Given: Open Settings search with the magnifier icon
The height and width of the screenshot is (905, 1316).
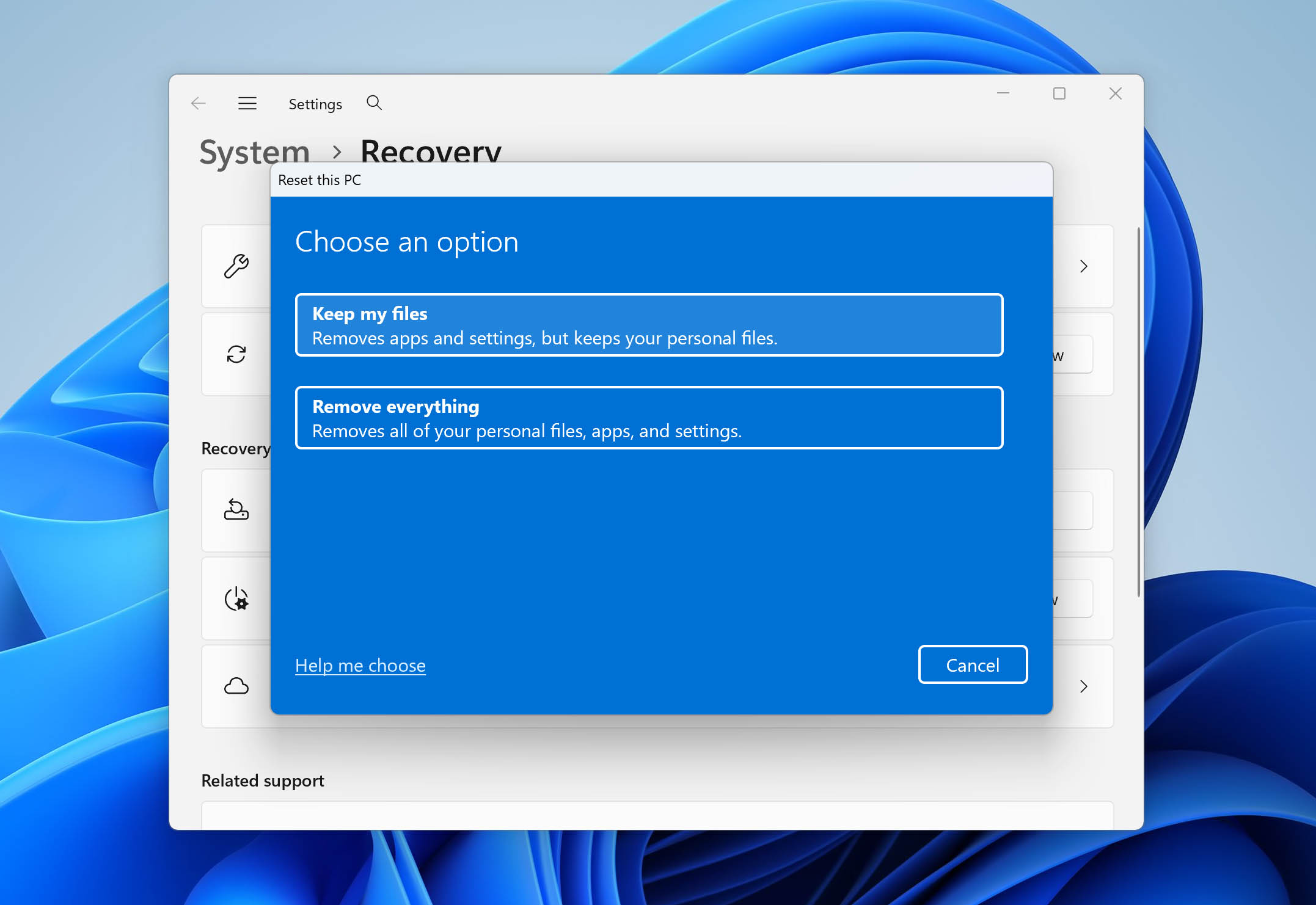Looking at the screenshot, I should point(374,103).
